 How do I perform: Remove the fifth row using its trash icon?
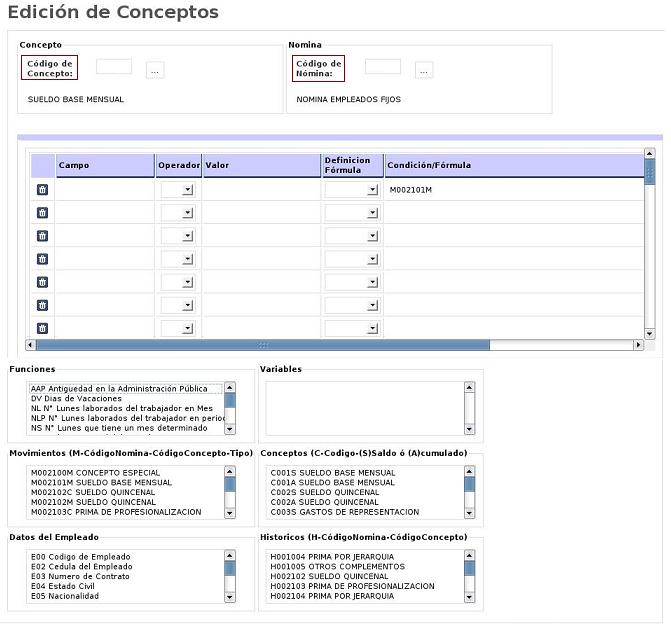point(42,282)
